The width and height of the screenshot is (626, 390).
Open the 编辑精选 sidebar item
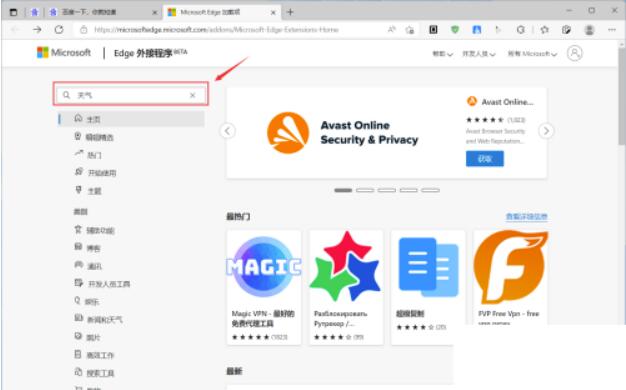click(x=94, y=137)
